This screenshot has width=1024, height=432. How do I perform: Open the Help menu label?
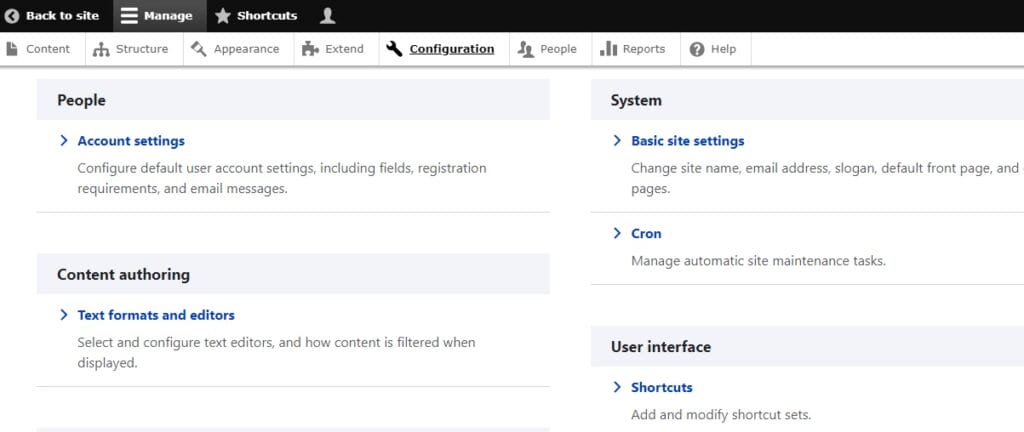tap(724, 49)
